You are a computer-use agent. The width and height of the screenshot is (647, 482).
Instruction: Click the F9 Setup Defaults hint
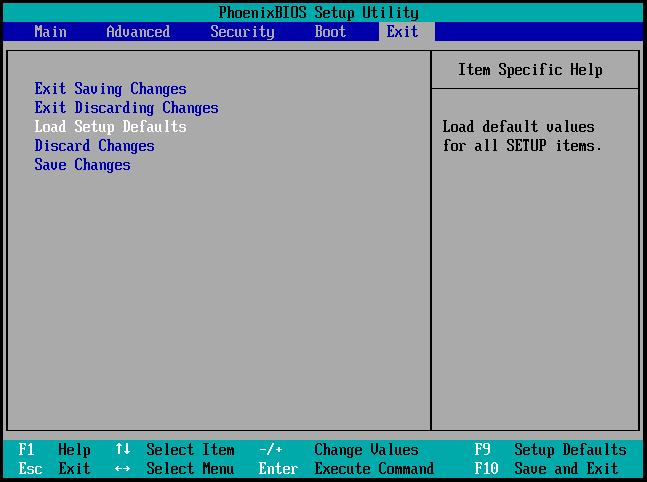pyautogui.click(x=550, y=449)
